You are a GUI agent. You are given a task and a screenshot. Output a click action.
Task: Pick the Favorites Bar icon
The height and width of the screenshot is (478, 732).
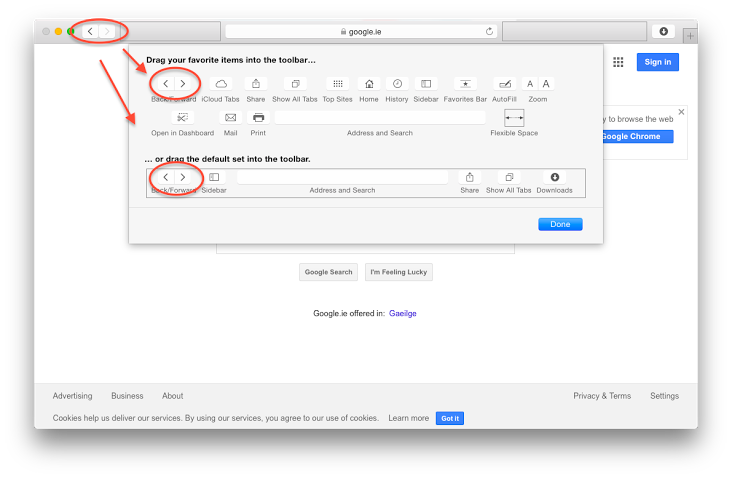click(465, 84)
